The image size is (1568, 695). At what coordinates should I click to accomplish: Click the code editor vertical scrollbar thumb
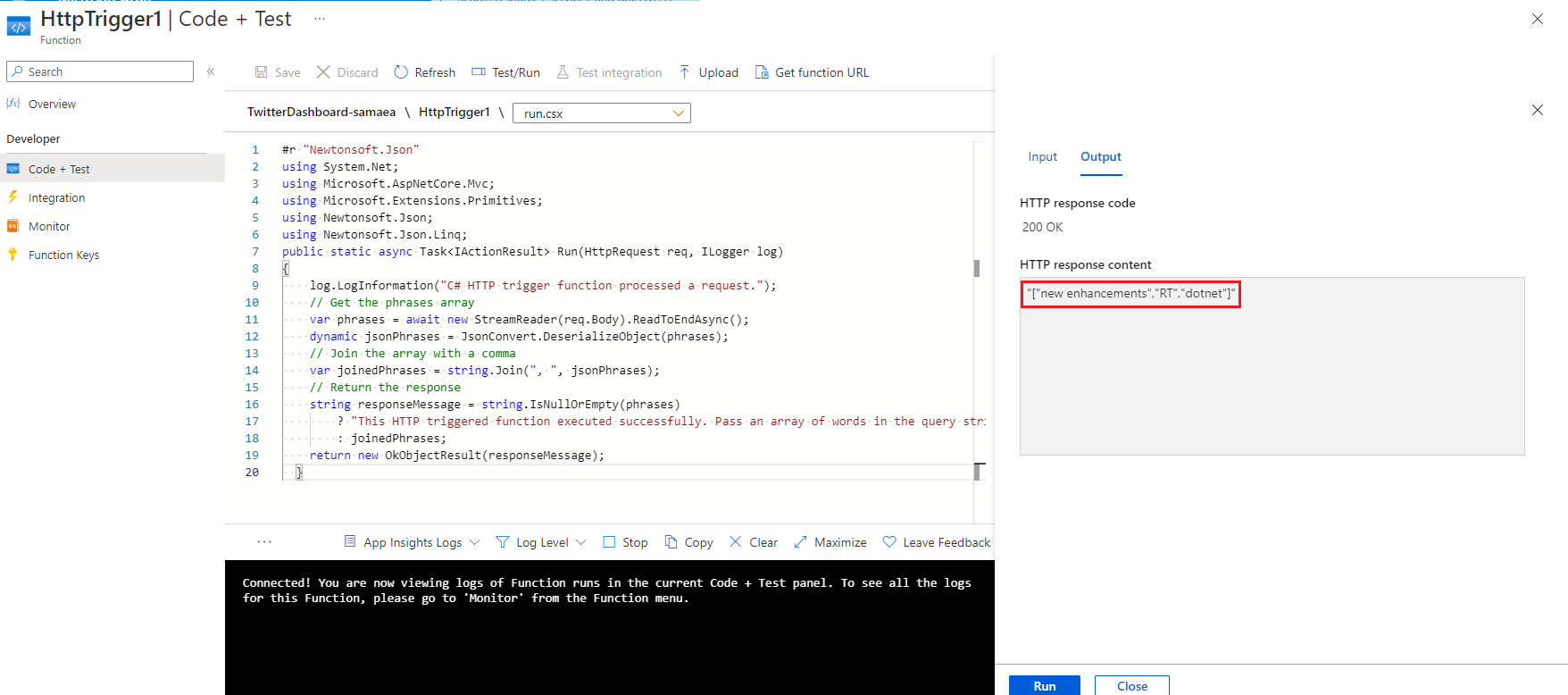pyautogui.click(x=977, y=268)
